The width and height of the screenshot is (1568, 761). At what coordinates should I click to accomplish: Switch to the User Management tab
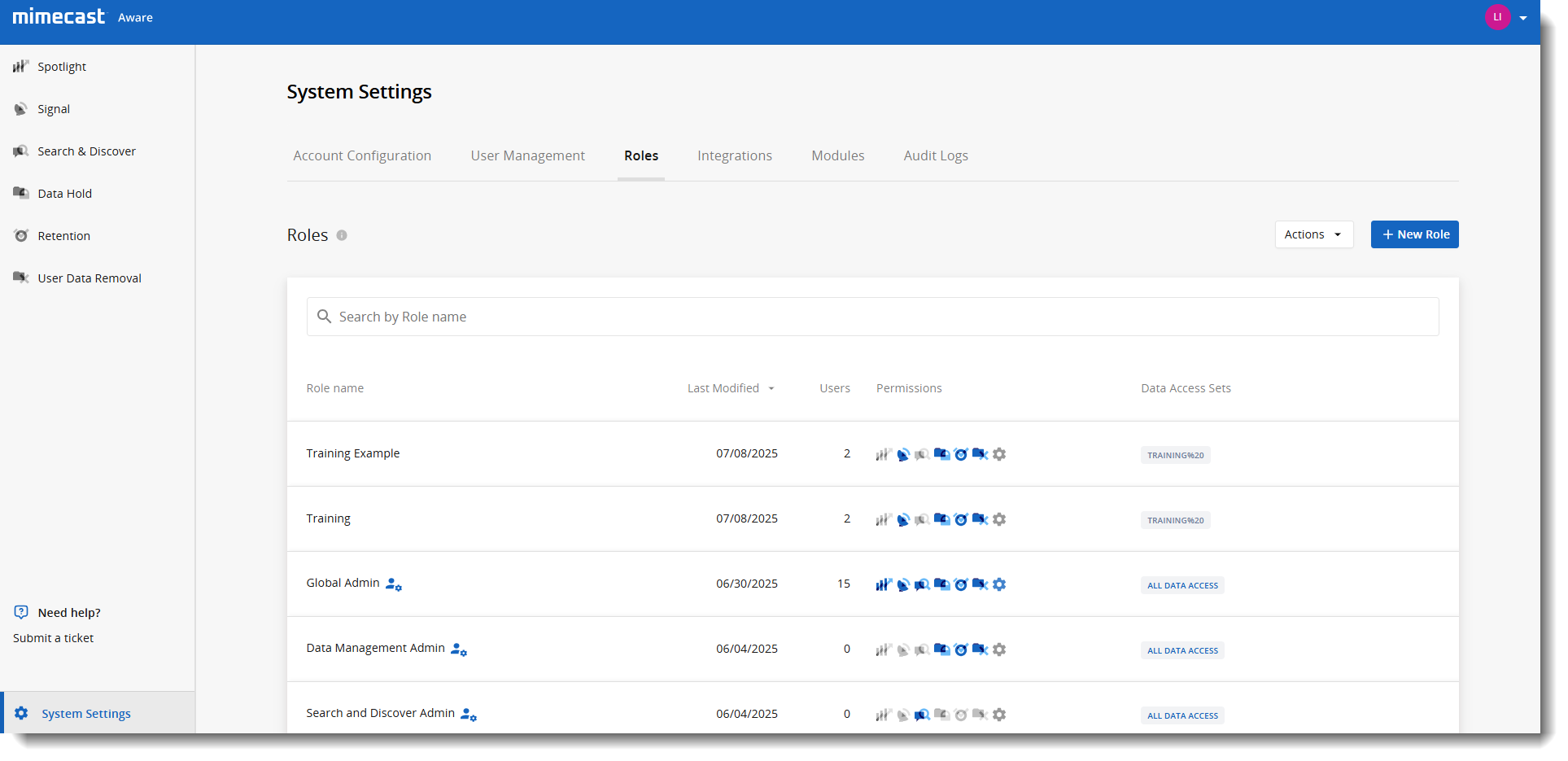[527, 155]
